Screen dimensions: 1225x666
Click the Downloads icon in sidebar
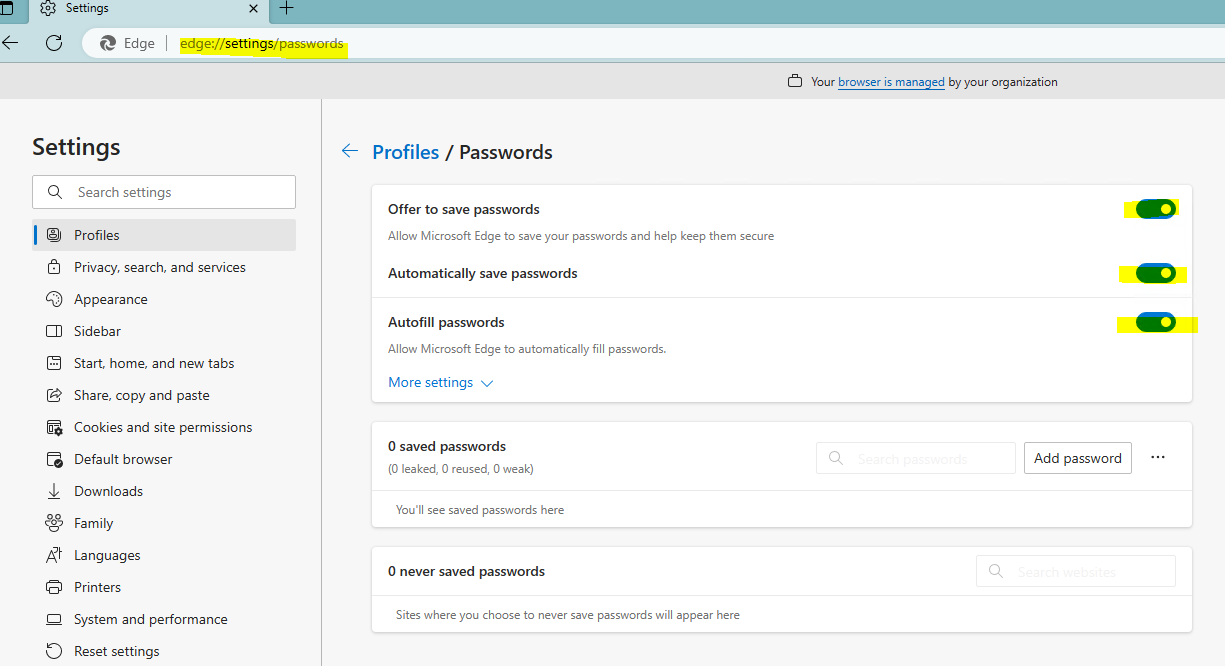click(54, 491)
